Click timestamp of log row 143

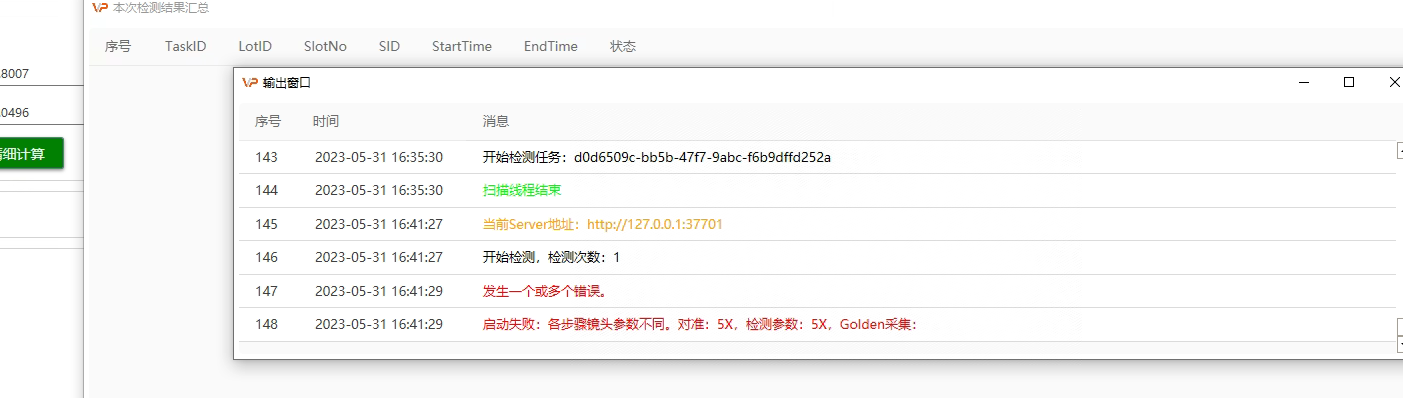[379, 157]
